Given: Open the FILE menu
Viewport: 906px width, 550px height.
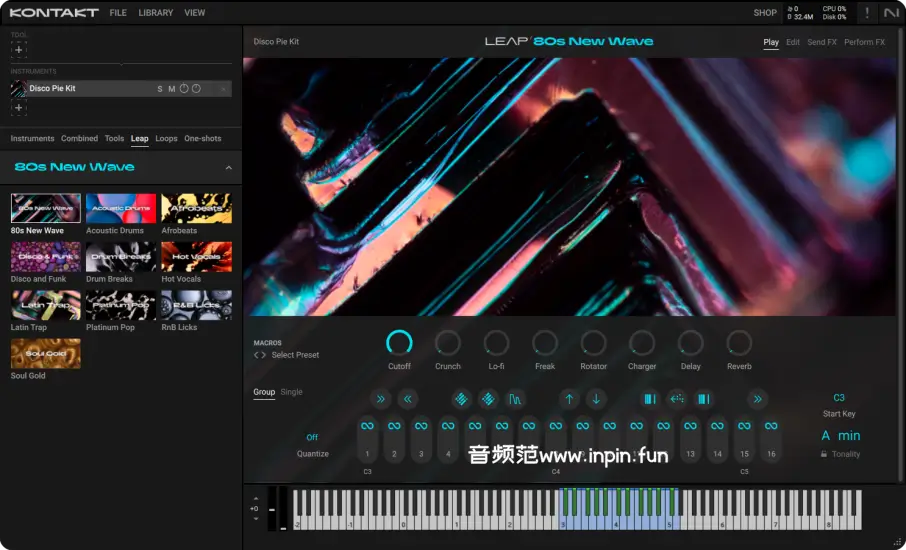Looking at the screenshot, I should click(x=118, y=13).
